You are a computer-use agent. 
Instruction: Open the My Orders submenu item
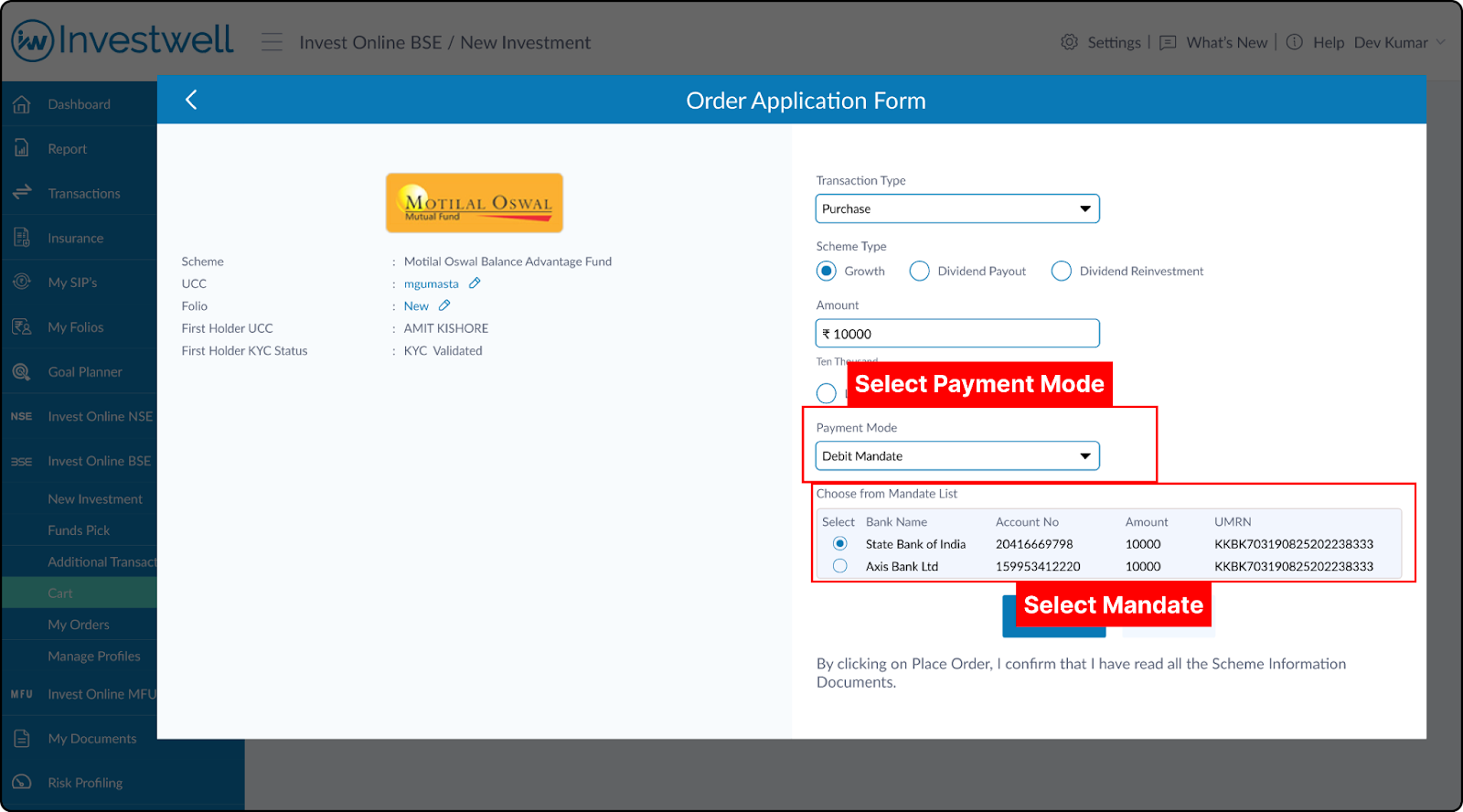79,625
